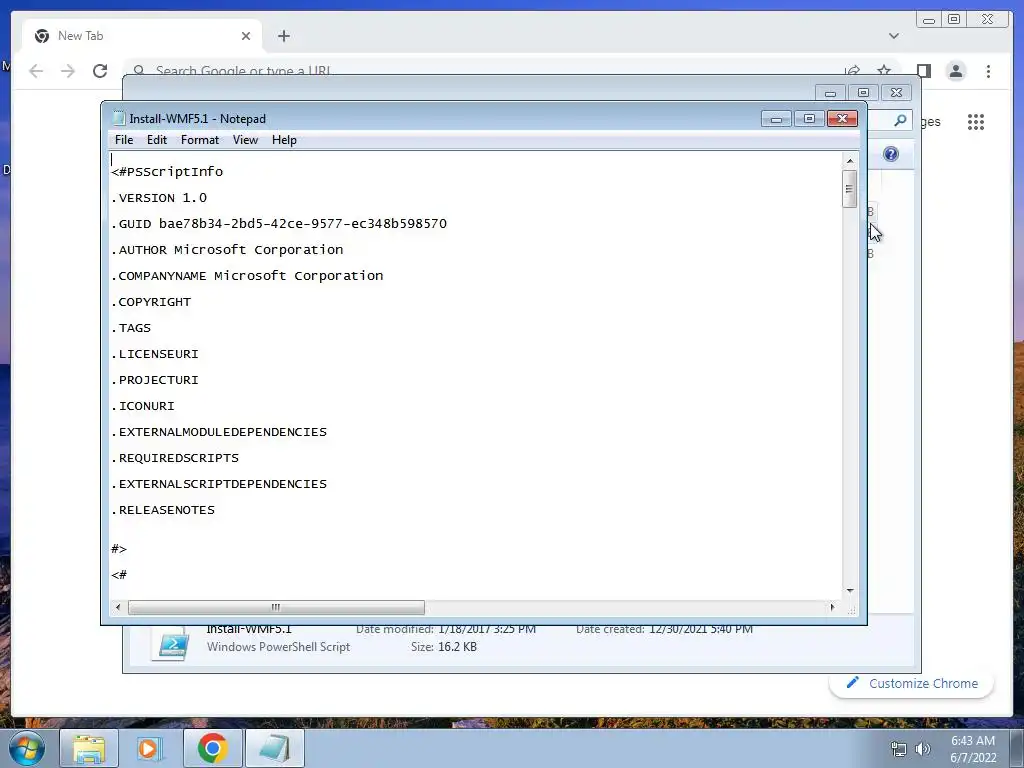The height and width of the screenshot is (768, 1024).
Task: Open the Chrome profile avatar menu
Action: (956, 71)
